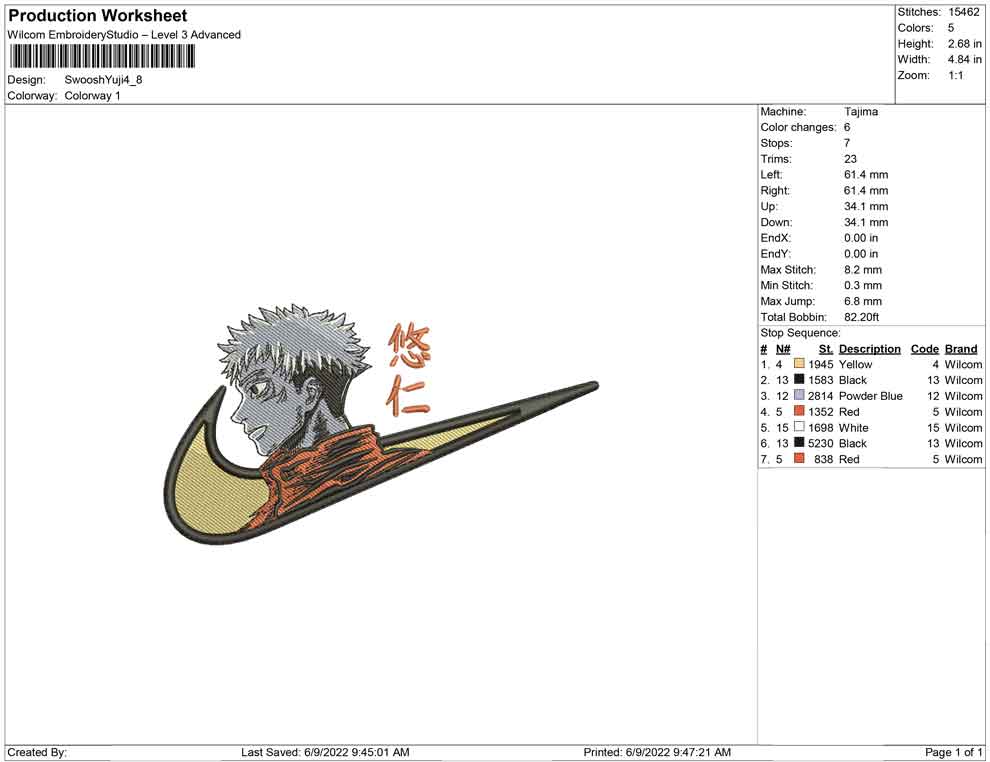Click the 'Colorway 1' value
Image resolution: width=990 pixels, height=762 pixels.
click(x=92, y=96)
